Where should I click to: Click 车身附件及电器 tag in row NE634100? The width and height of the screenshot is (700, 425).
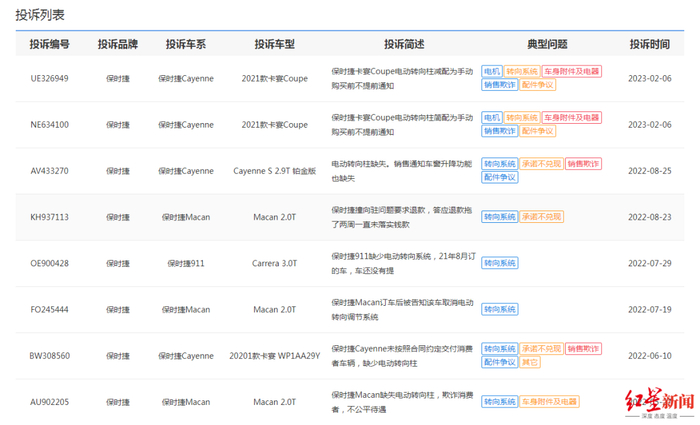pos(572,118)
